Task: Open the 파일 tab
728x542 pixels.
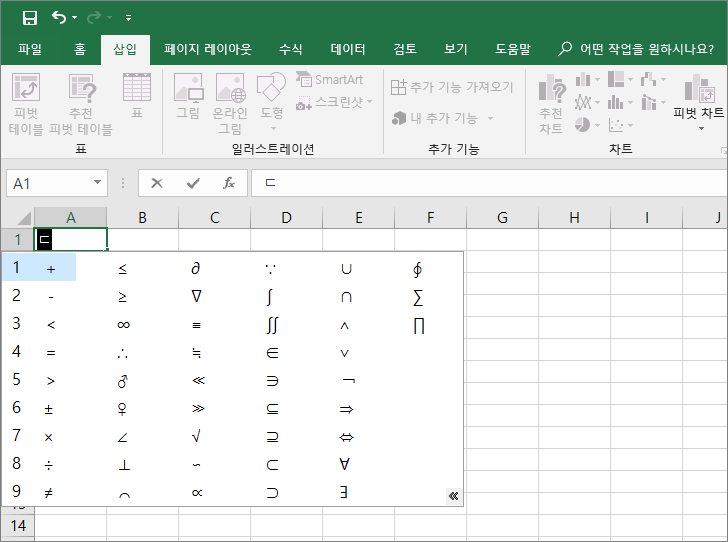Action: [x=30, y=49]
